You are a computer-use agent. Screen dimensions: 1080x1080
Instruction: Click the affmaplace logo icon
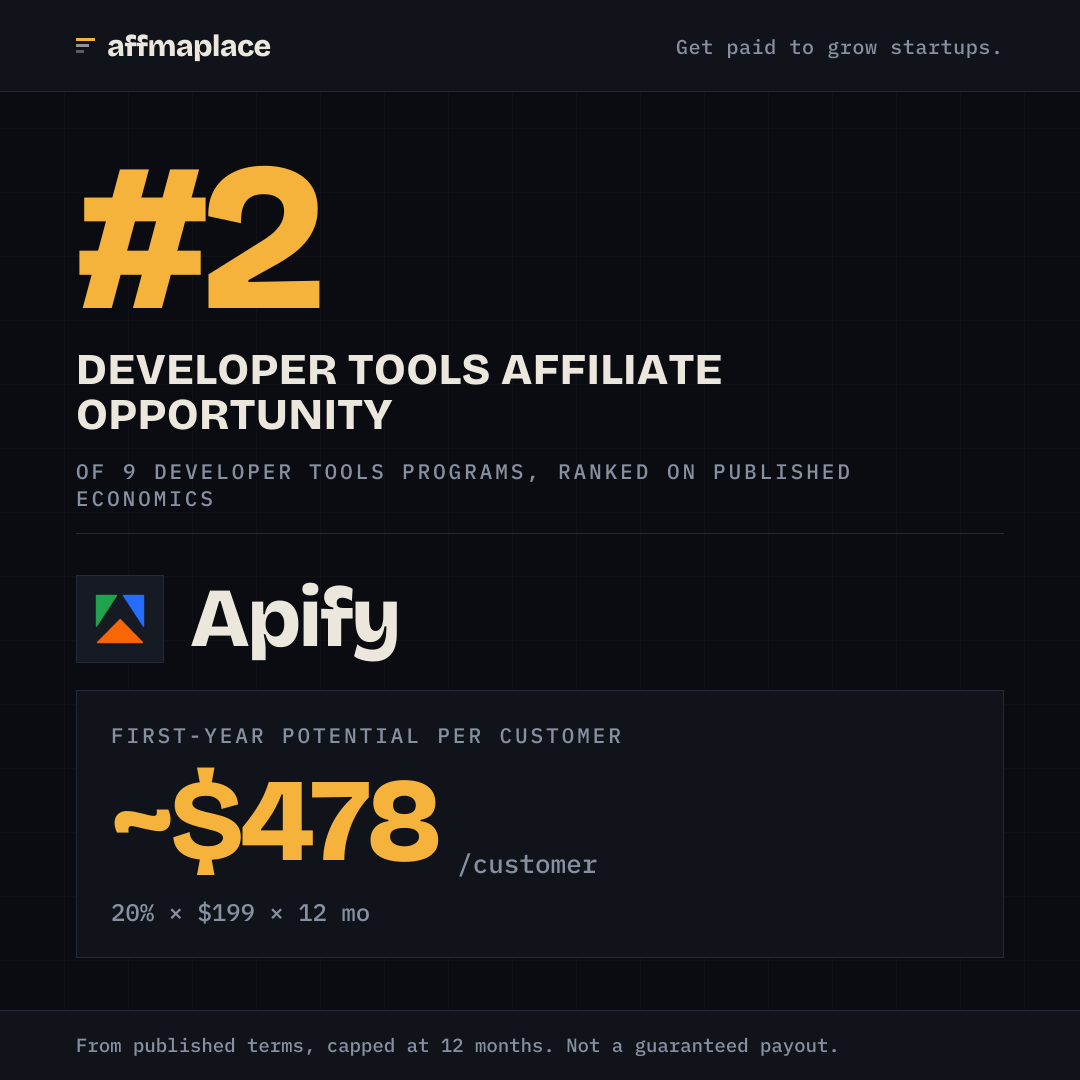click(85, 46)
